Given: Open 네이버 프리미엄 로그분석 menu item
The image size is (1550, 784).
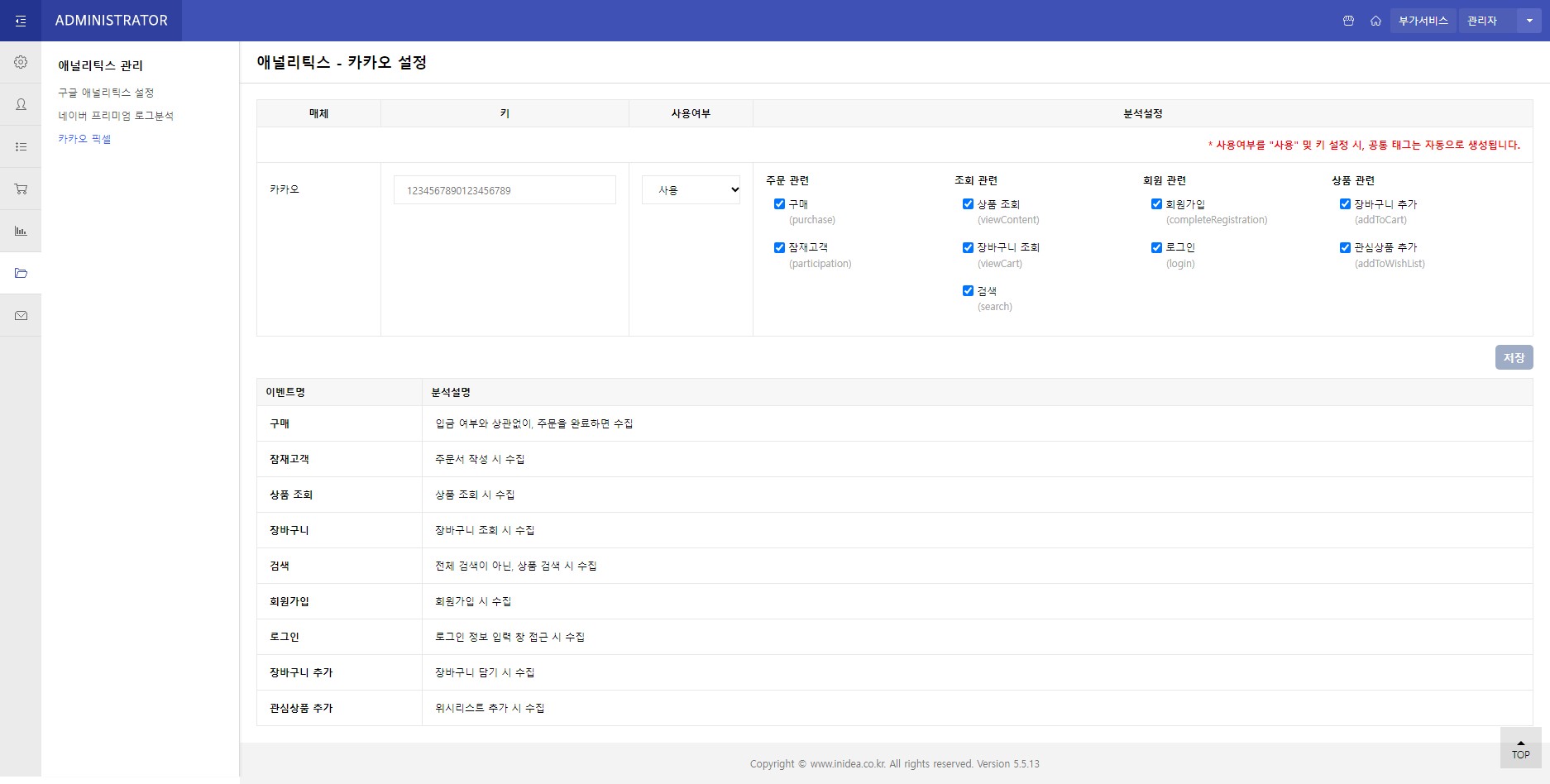Looking at the screenshot, I should pyautogui.click(x=116, y=116).
